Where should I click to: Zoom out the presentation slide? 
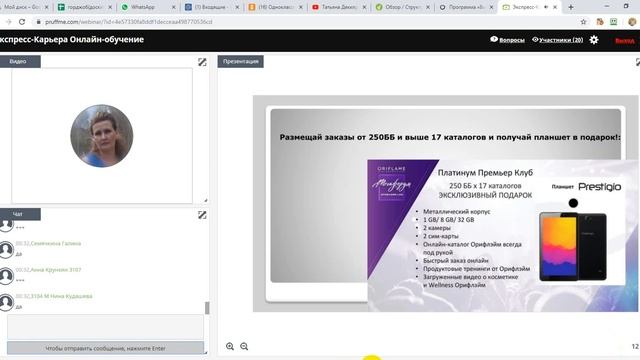click(244, 346)
